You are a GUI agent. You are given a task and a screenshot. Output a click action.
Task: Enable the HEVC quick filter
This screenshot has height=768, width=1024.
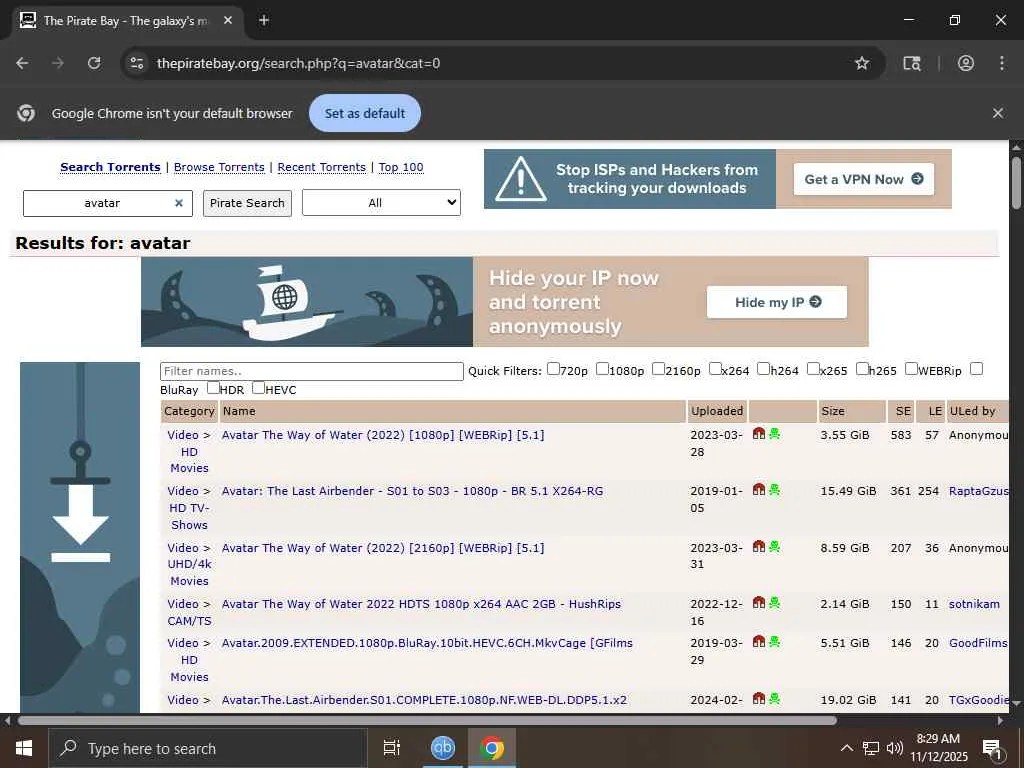click(259, 388)
